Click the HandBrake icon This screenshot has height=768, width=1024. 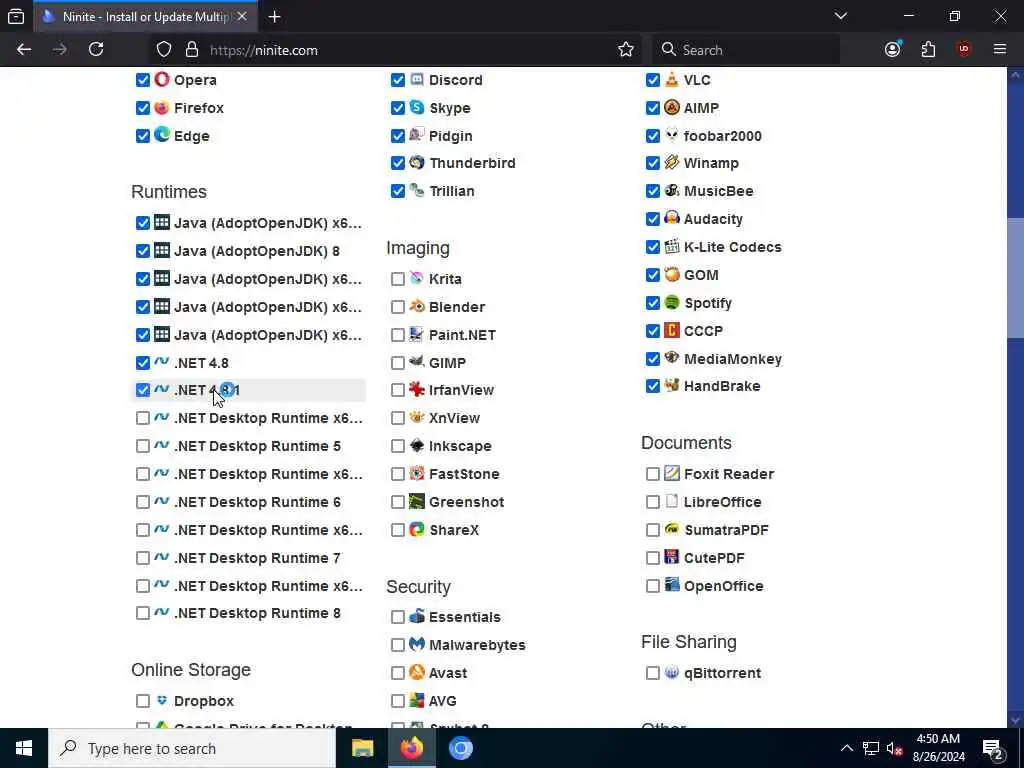(671, 385)
